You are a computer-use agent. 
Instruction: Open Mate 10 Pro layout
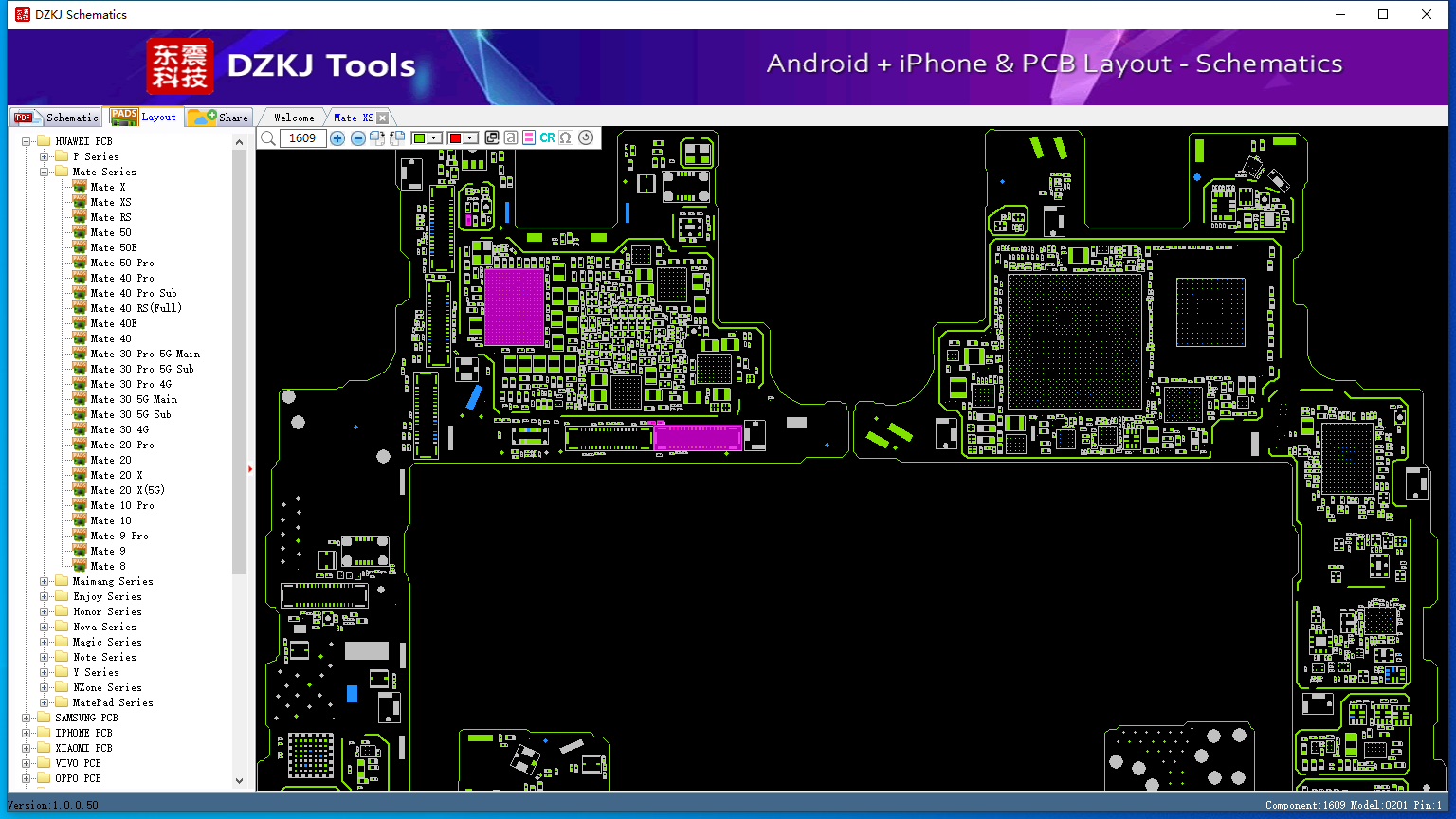pyautogui.click(x=122, y=505)
